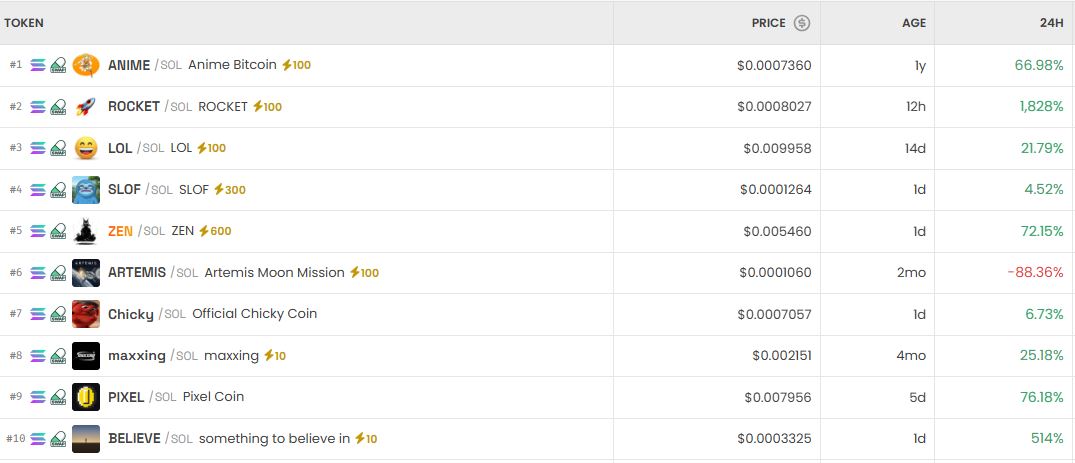This screenshot has height=463, width=1075.
Task: Sort the table by the AGE column
Action: click(914, 23)
